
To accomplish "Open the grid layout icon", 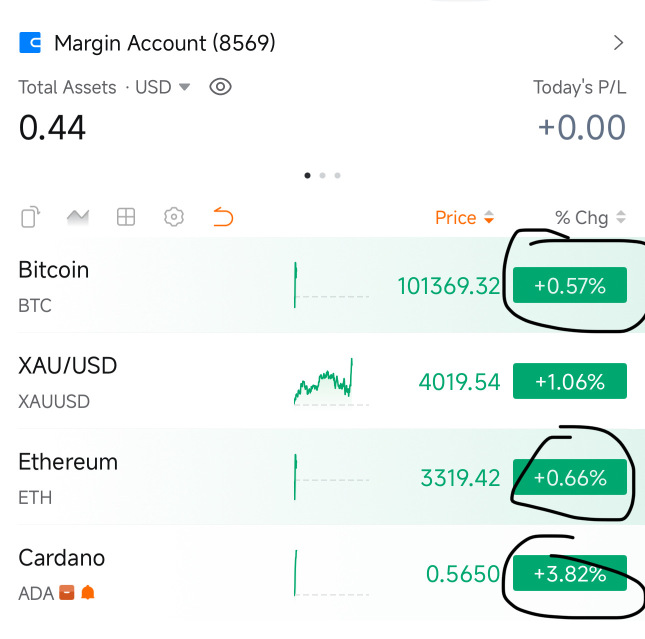I will tap(126, 216).
